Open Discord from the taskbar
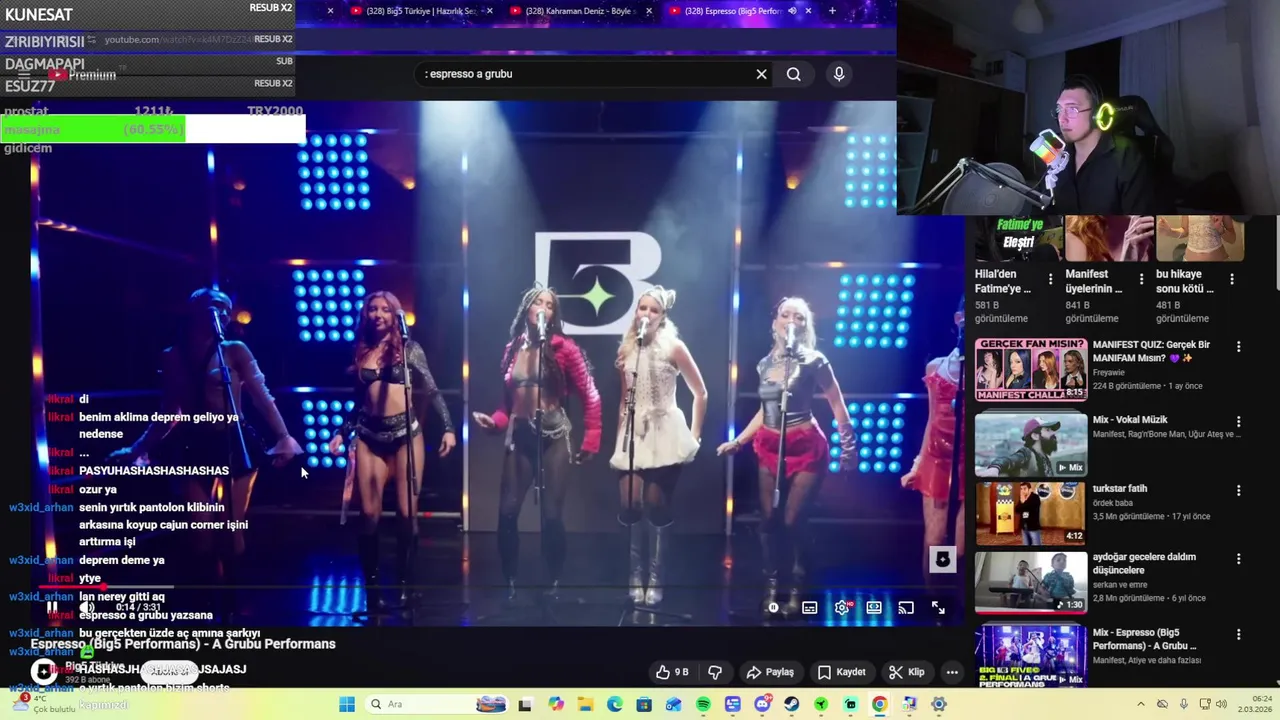 pyautogui.click(x=762, y=704)
